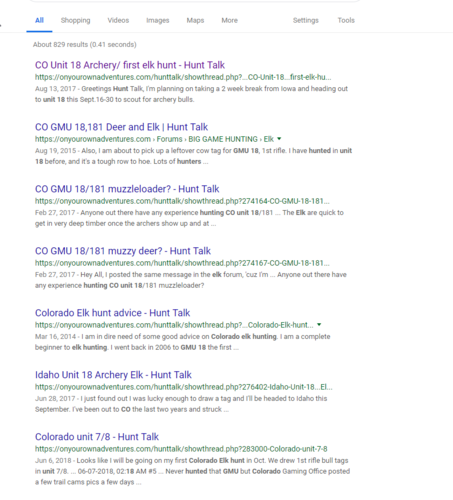The image size is (453, 500).
Task: Open search Tools options
Action: pyautogui.click(x=346, y=20)
